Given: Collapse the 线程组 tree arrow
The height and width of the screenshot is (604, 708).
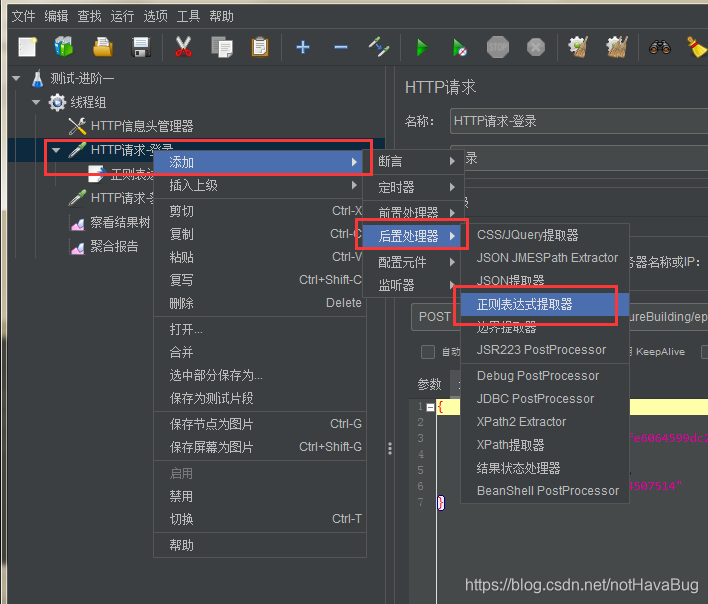Looking at the screenshot, I should coord(37,102).
